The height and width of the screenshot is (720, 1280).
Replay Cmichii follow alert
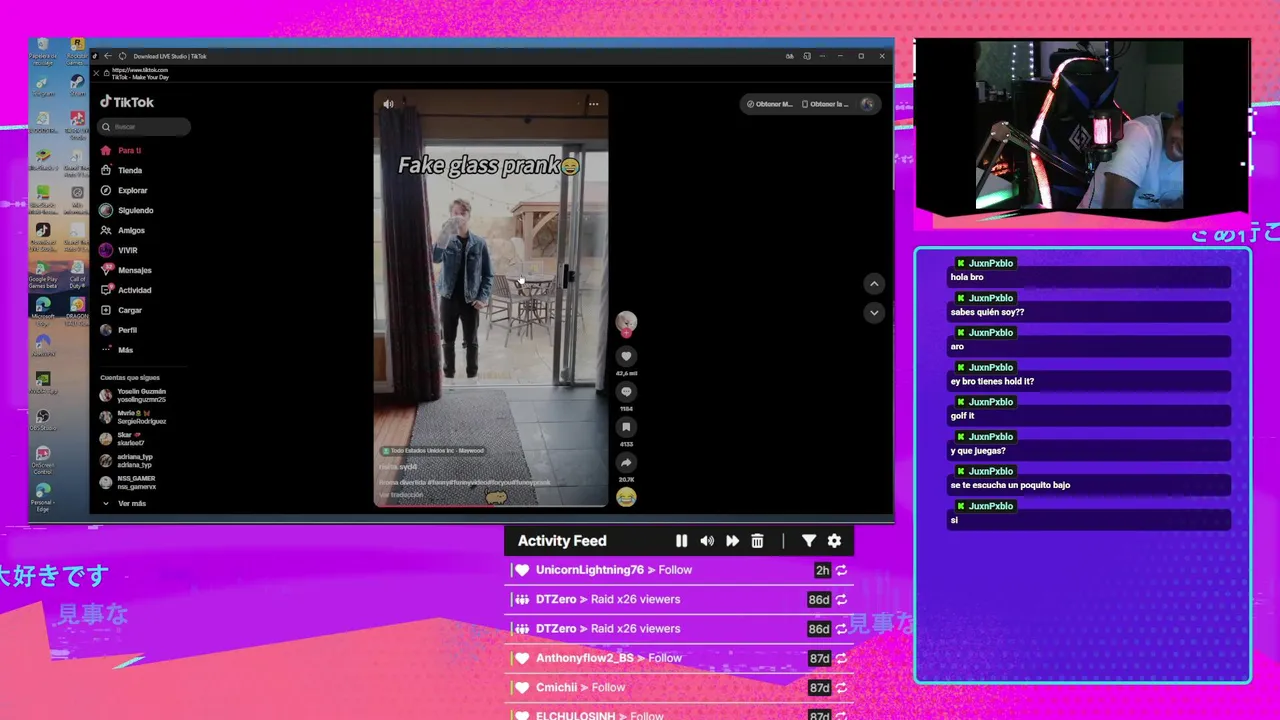tap(842, 688)
